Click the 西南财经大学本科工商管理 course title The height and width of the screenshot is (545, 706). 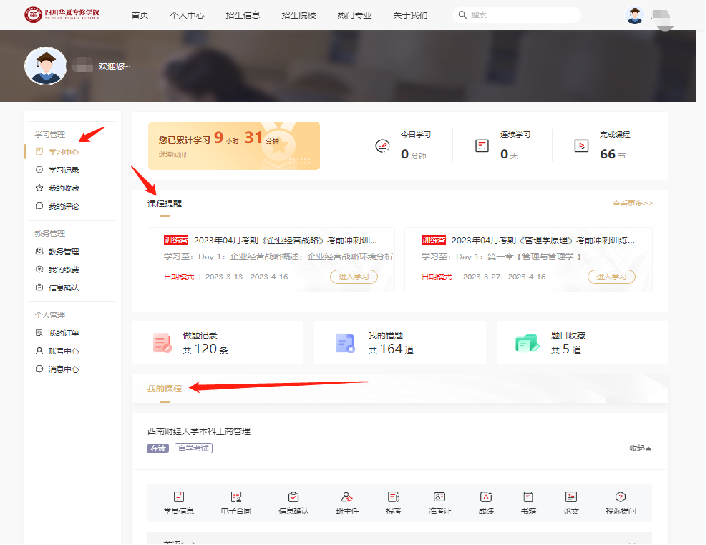pos(199,431)
